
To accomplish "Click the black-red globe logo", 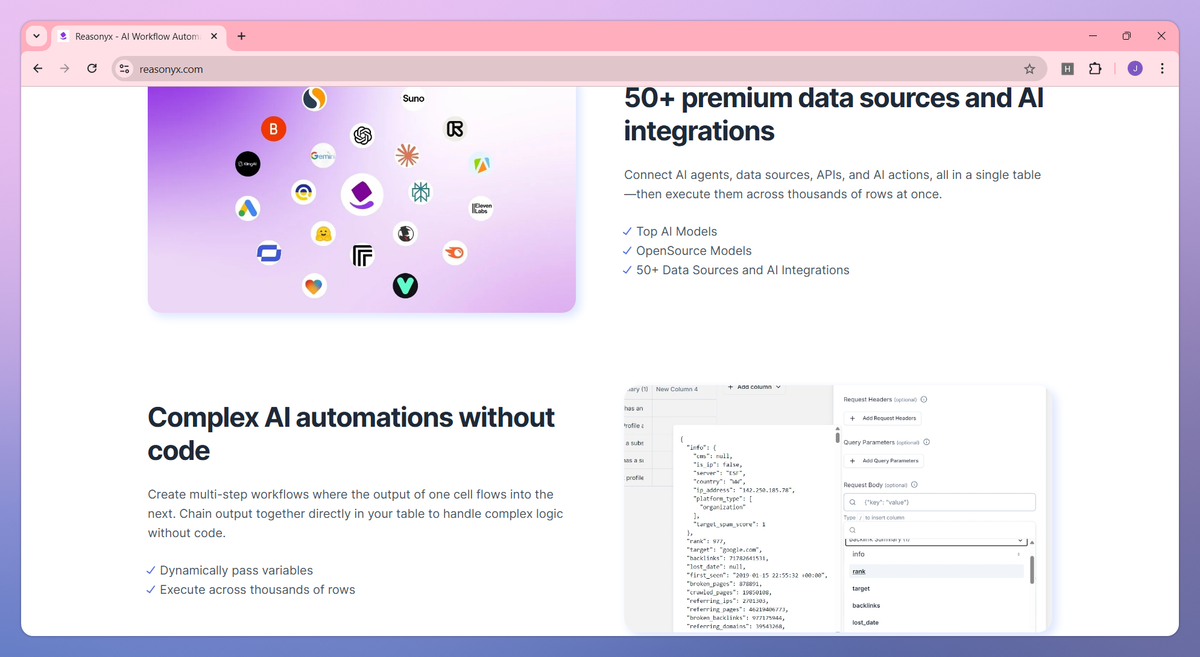I will click(x=405, y=234).
